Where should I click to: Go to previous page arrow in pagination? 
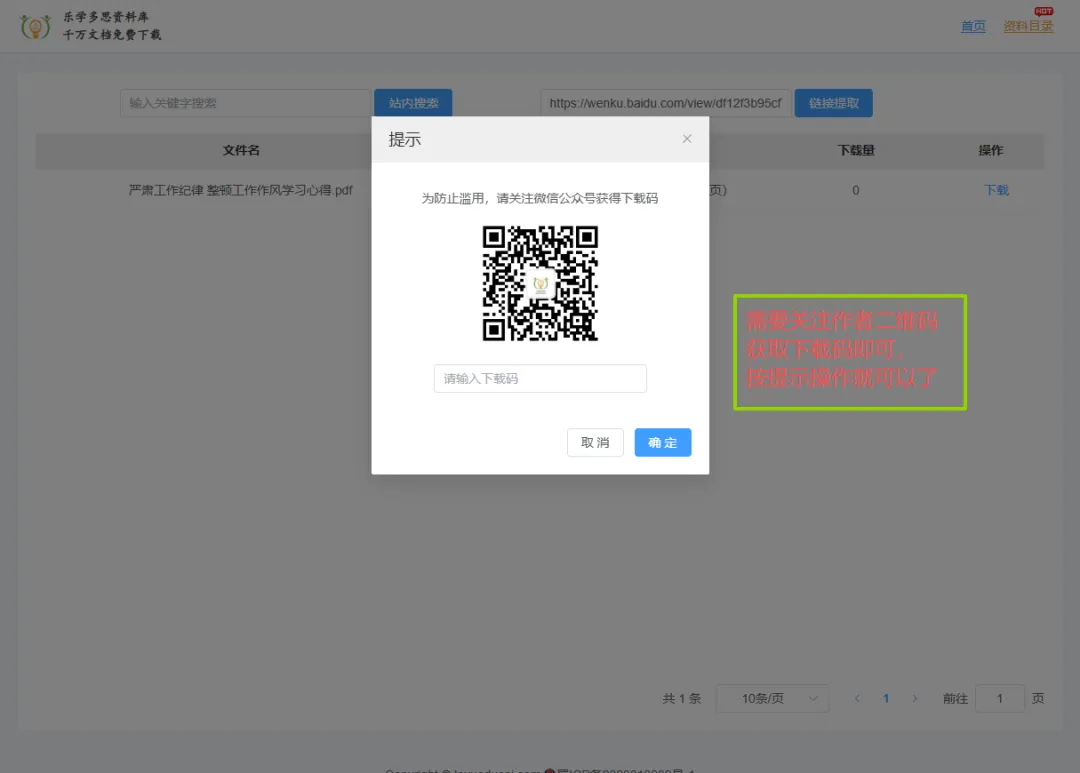[x=858, y=699]
